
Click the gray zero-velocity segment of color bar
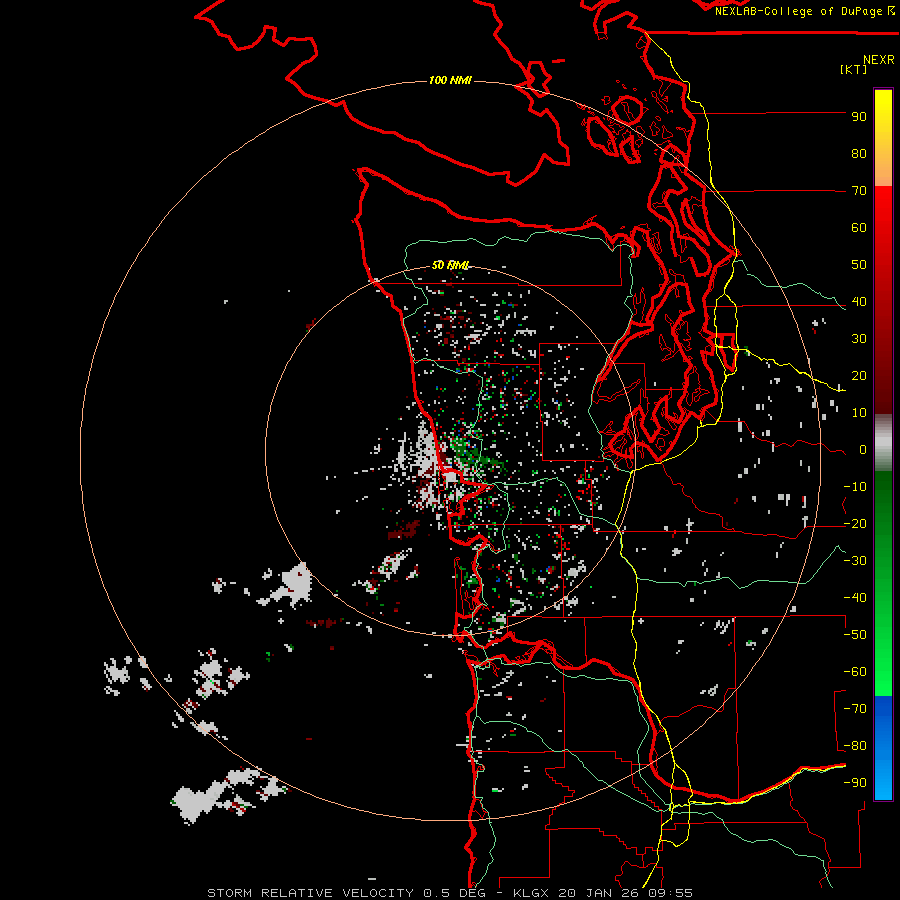pos(883,443)
